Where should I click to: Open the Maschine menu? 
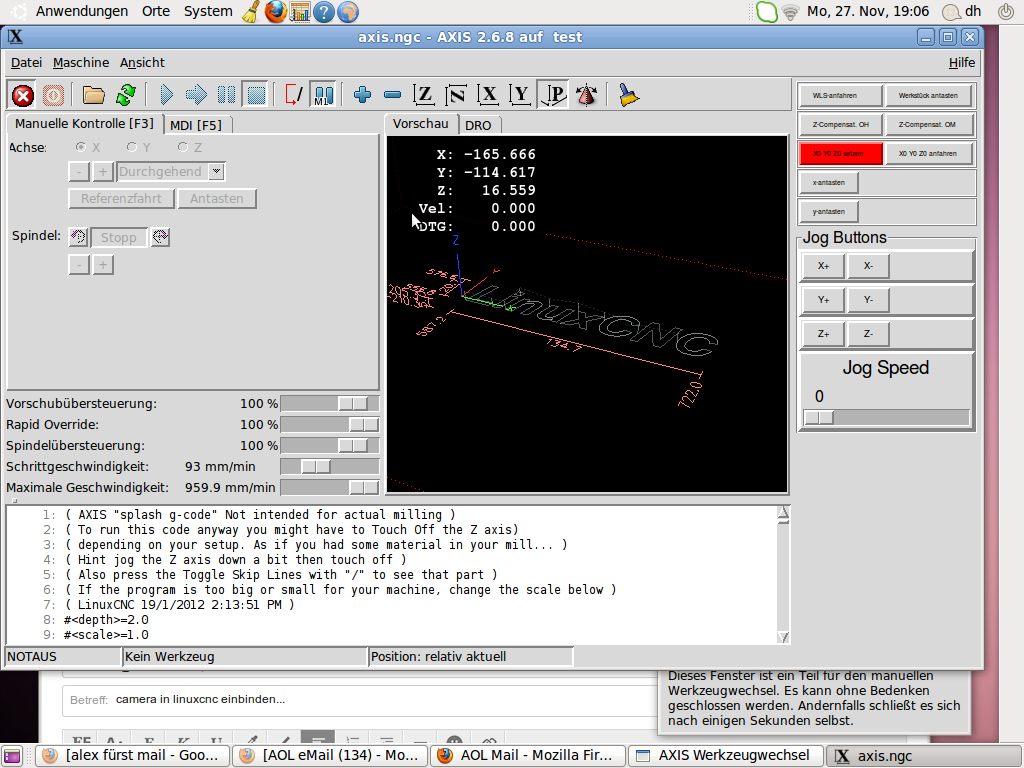(81, 63)
